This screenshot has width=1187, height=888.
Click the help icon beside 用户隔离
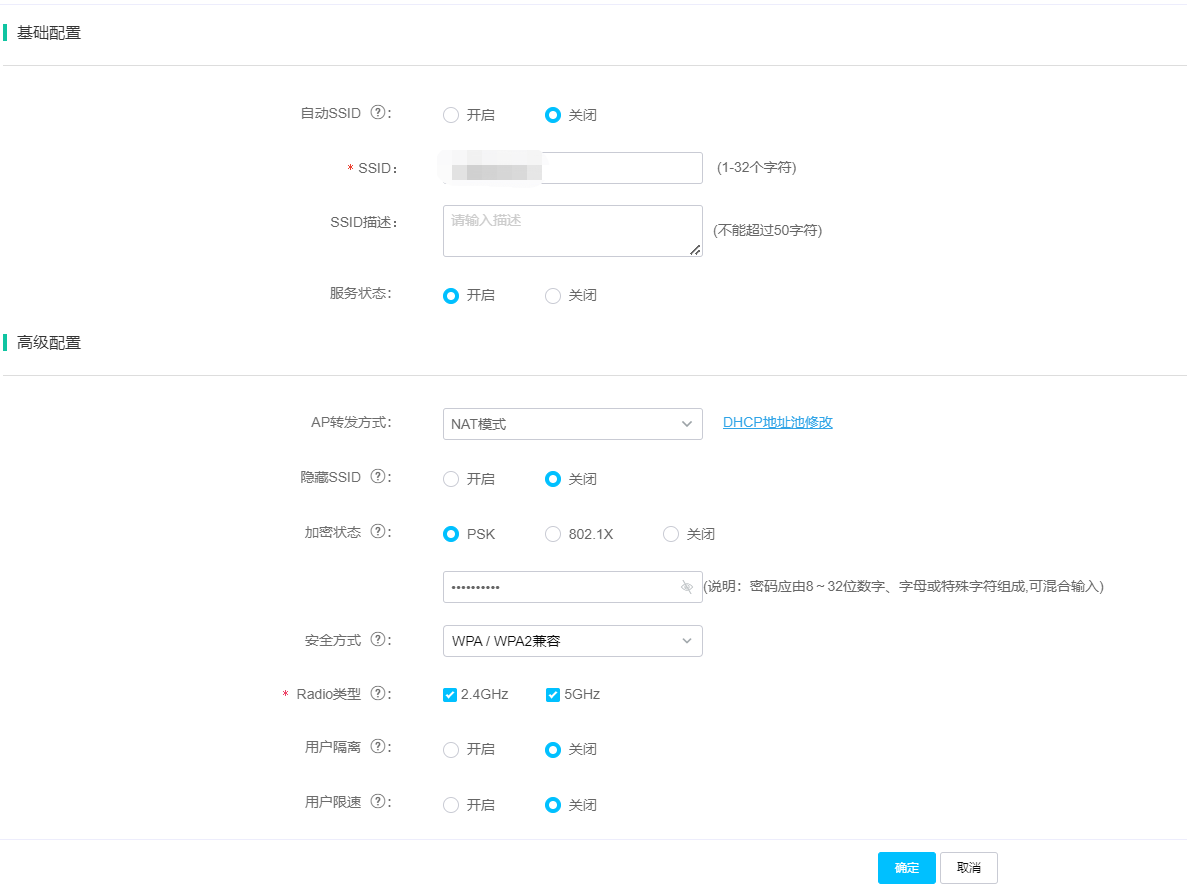pos(378,747)
